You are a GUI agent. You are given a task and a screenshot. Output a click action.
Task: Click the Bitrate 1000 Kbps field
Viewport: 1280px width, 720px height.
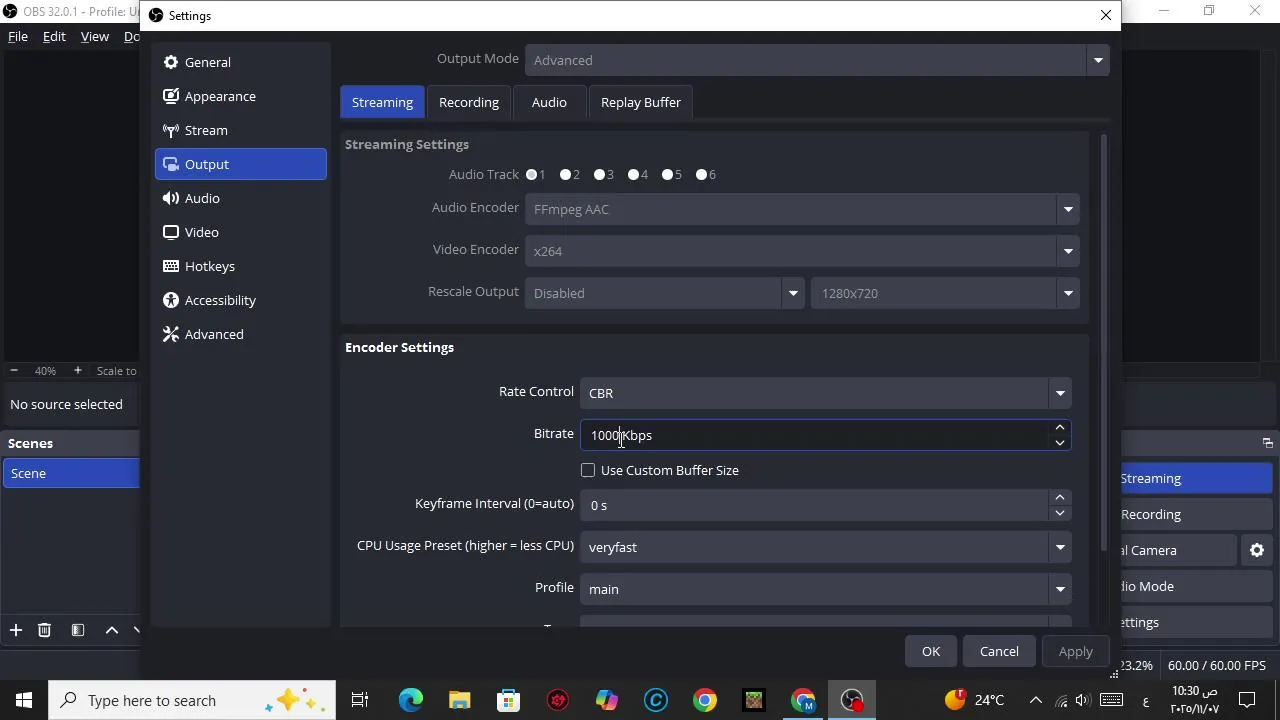coord(825,435)
